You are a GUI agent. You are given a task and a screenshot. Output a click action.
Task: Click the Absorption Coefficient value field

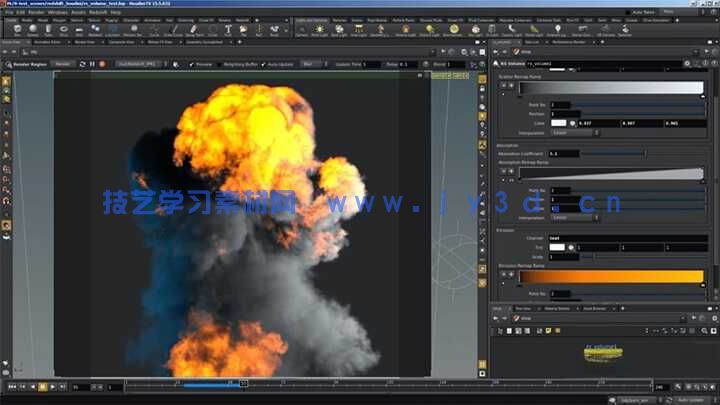[564, 154]
